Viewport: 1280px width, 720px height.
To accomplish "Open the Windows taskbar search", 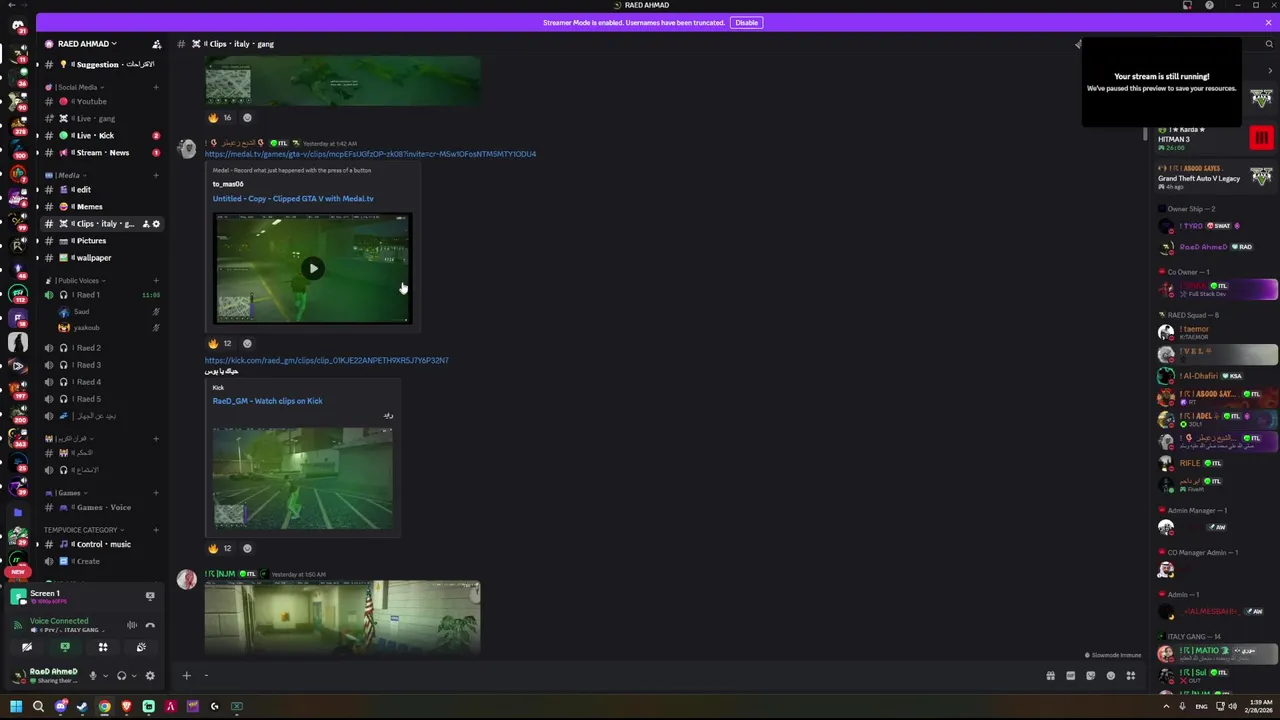I will pos(38,706).
